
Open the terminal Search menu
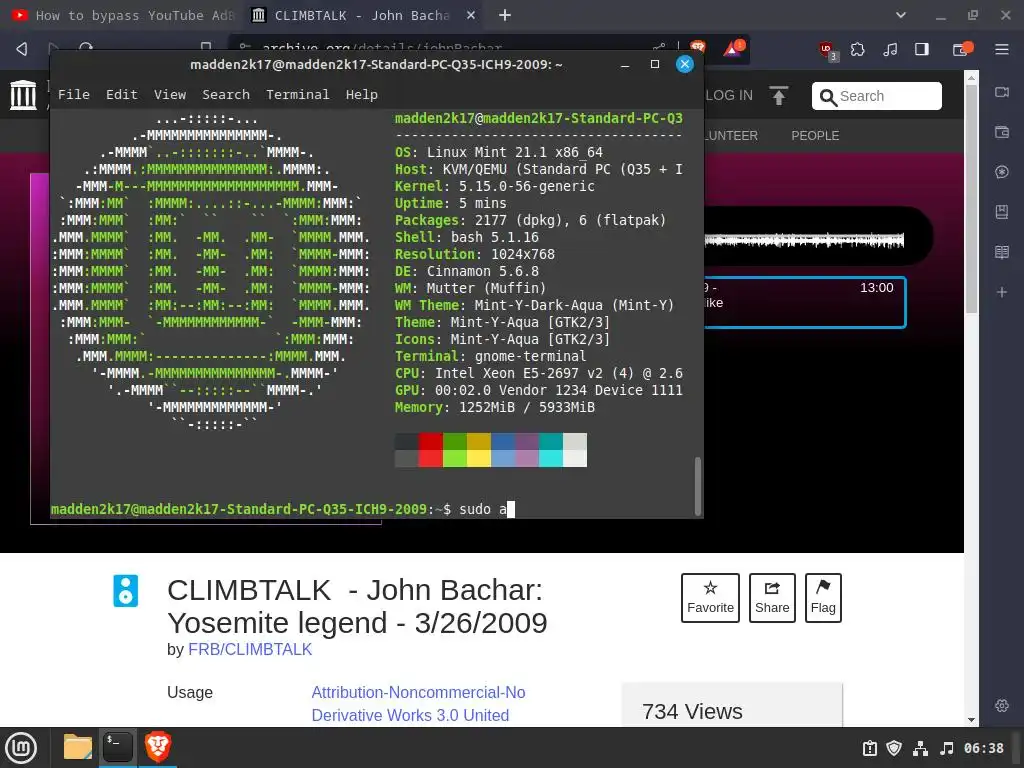[226, 95]
